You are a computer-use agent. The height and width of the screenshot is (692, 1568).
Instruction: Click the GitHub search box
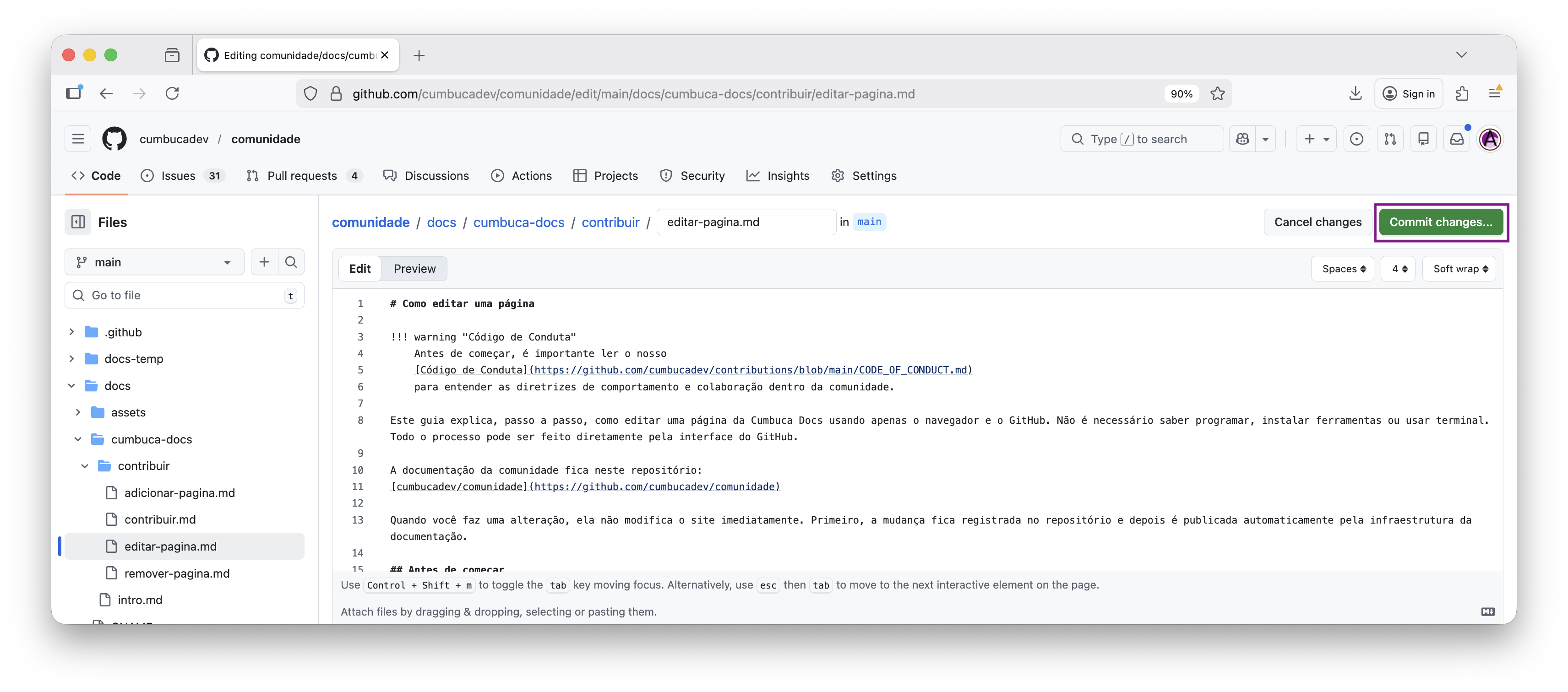coord(1141,139)
